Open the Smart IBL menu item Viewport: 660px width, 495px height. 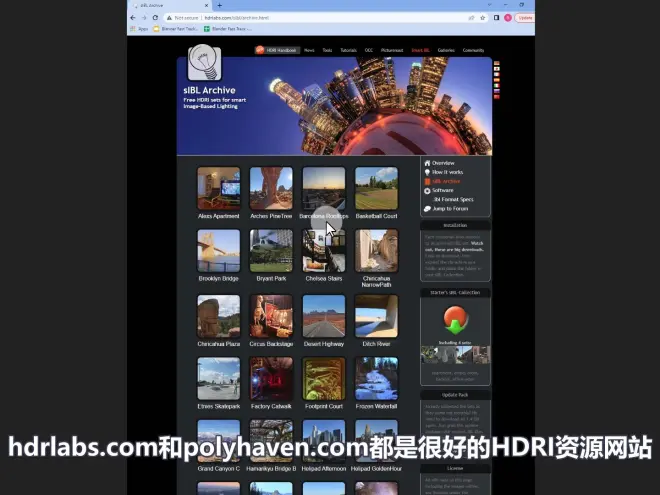420,50
